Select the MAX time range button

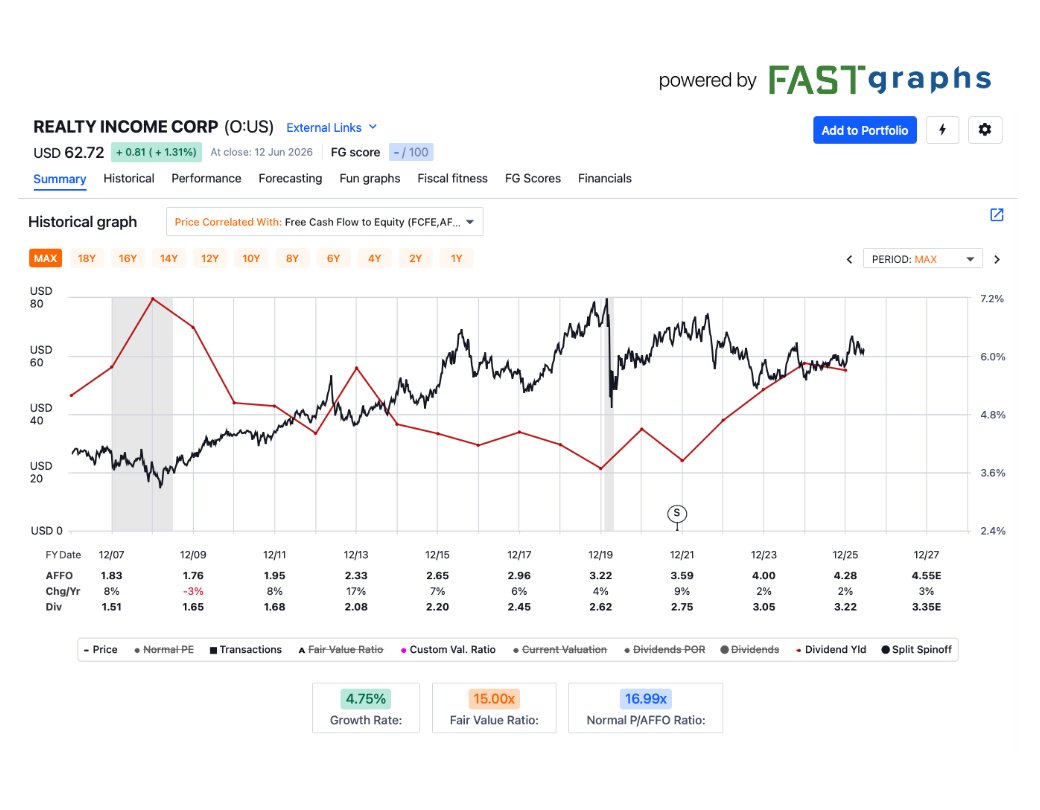point(45,258)
